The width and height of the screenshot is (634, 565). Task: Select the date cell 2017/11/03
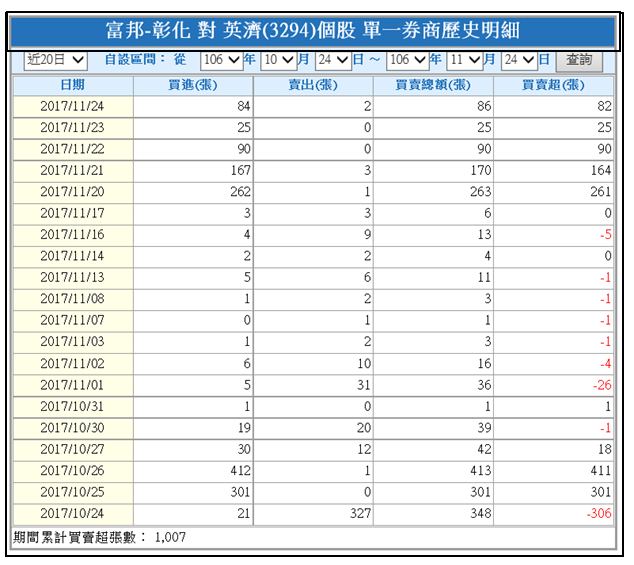(73, 342)
